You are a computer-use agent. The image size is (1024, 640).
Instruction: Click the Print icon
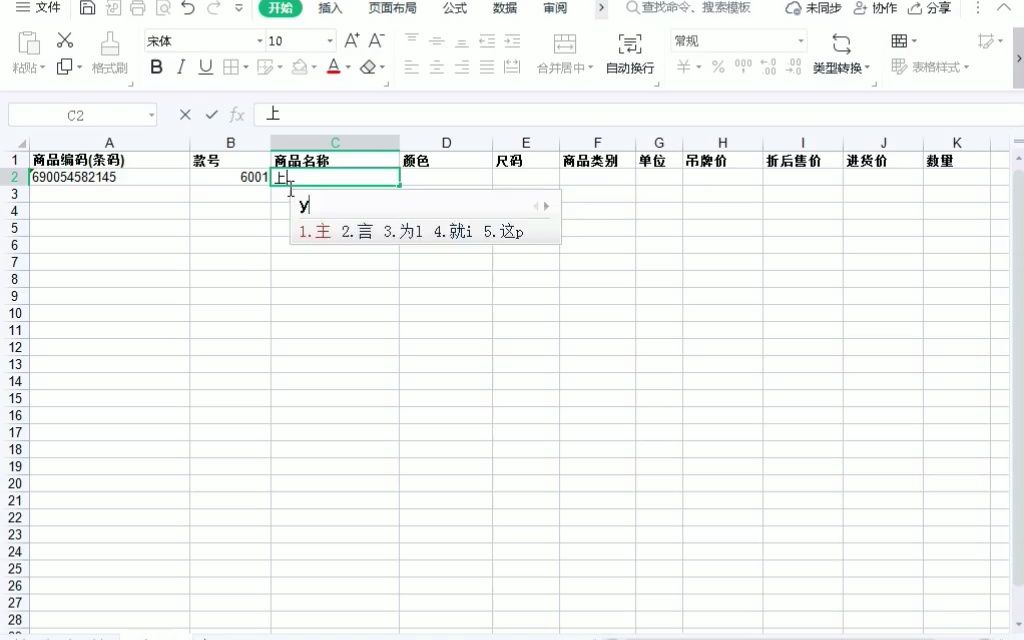click(x=137, y=9)
